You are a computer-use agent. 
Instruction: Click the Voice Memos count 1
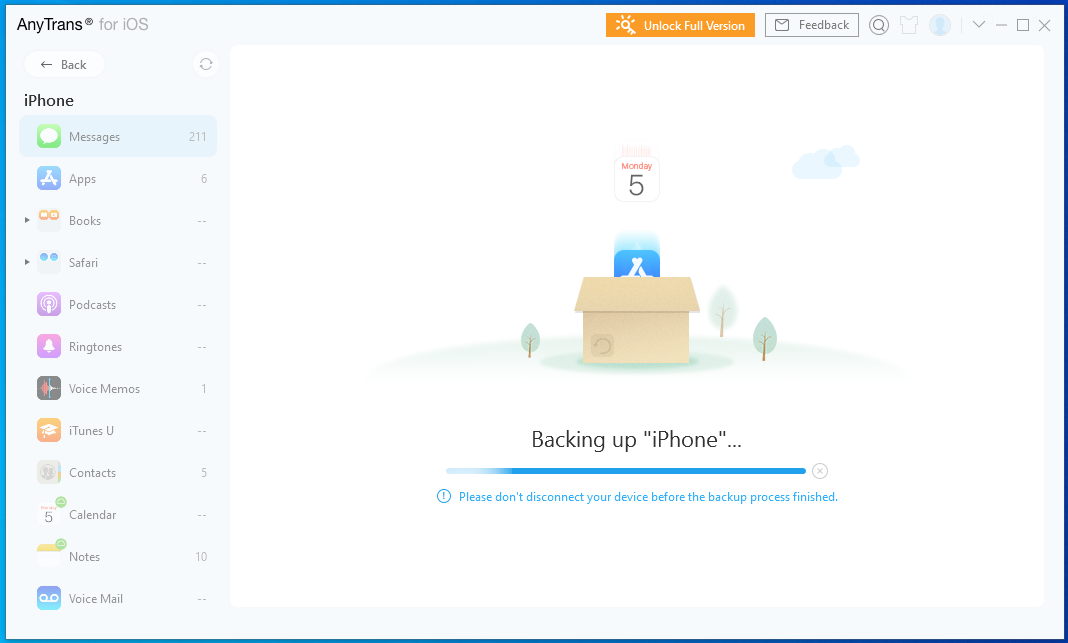204,389
